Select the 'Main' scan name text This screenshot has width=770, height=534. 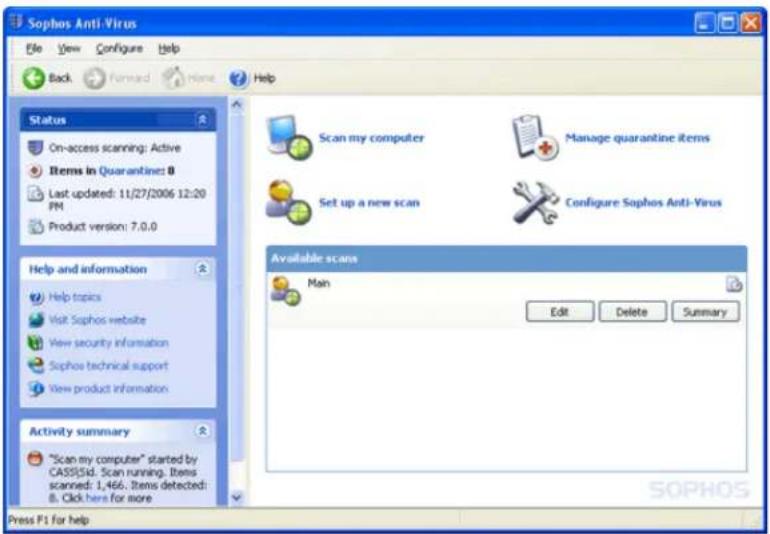319,283
